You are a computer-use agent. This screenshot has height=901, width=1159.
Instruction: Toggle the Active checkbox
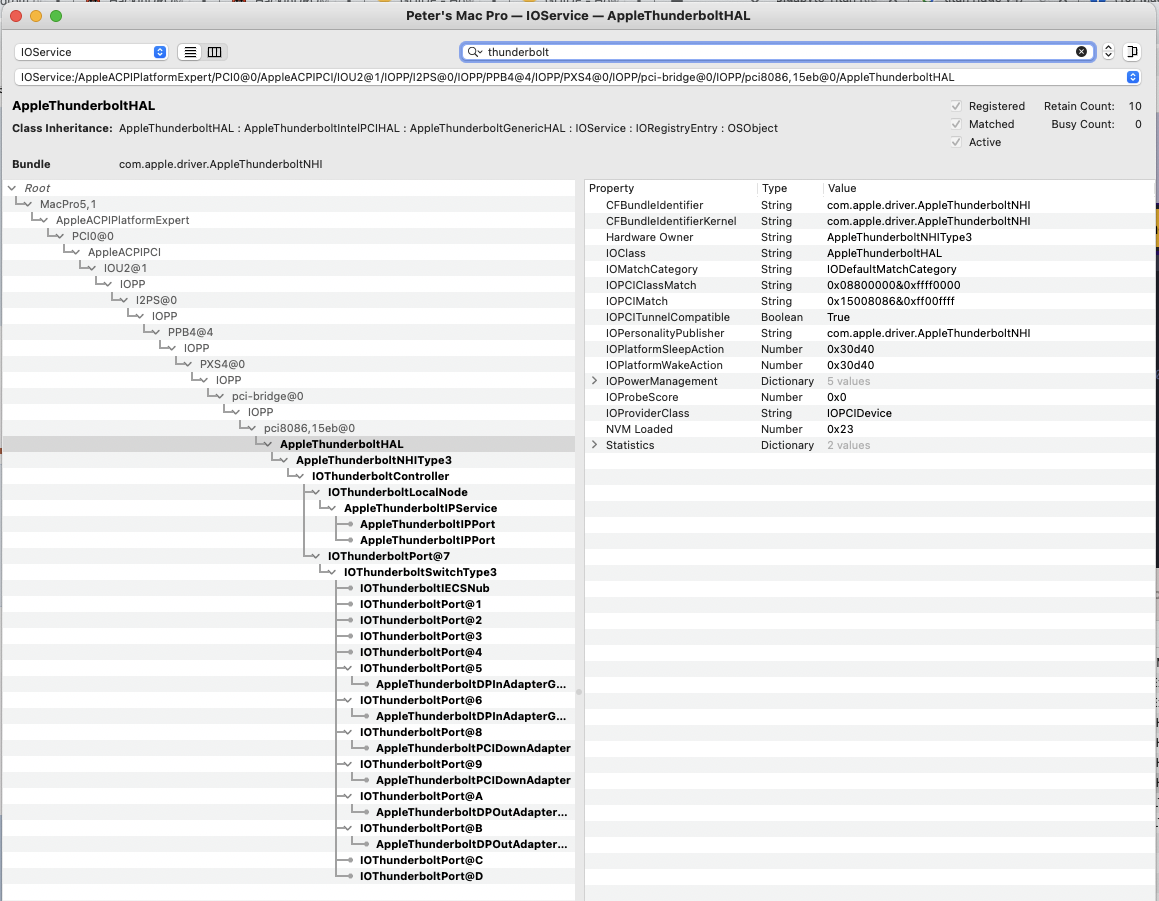tap(956, 142)
